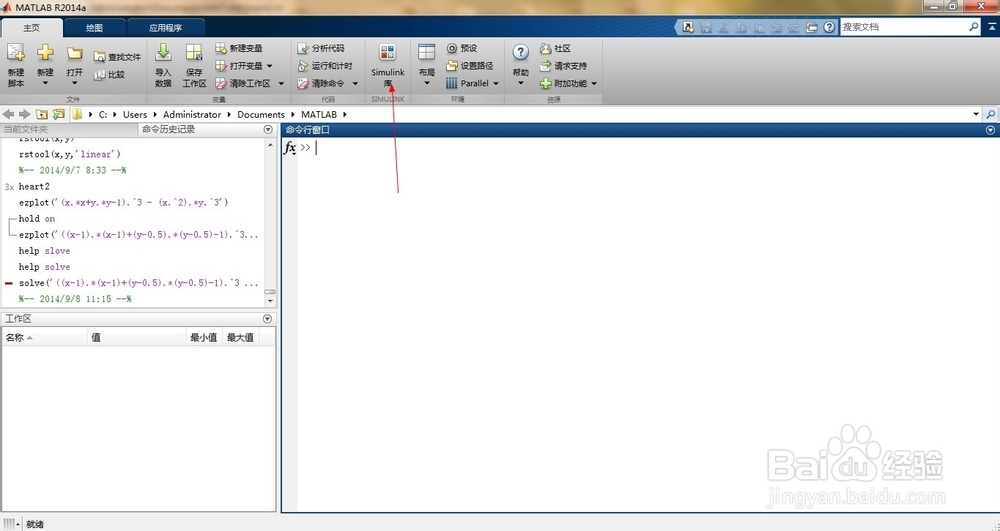Minimize the toolstrip with collapse arrow

tap(992, 27)
